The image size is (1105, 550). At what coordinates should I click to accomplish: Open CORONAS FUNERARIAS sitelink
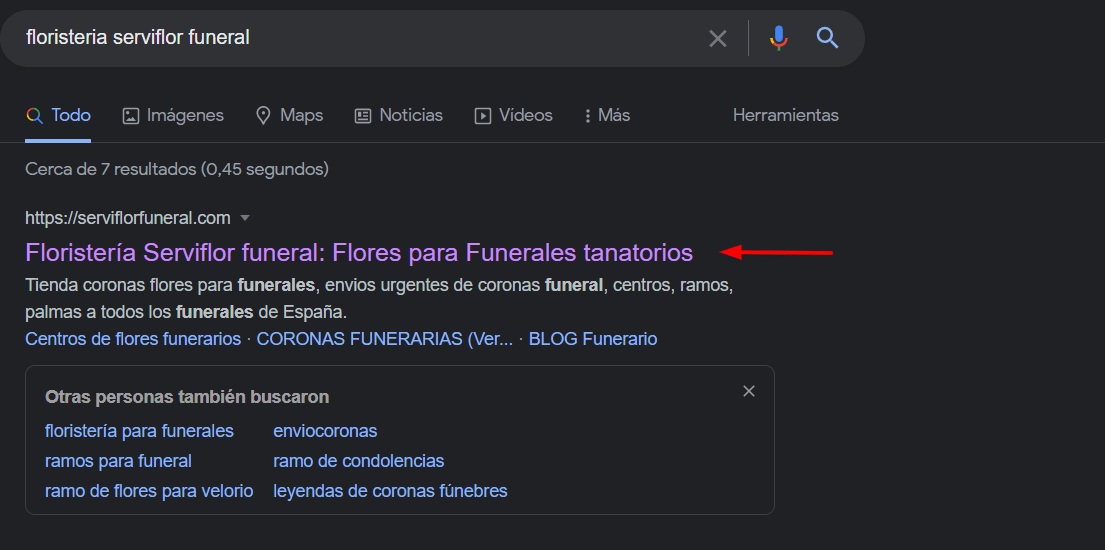pos(385,339)
